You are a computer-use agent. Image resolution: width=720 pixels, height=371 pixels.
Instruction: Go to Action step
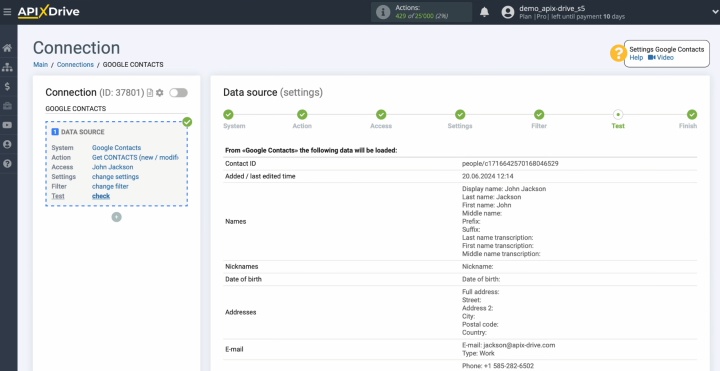tap(302, 115)
